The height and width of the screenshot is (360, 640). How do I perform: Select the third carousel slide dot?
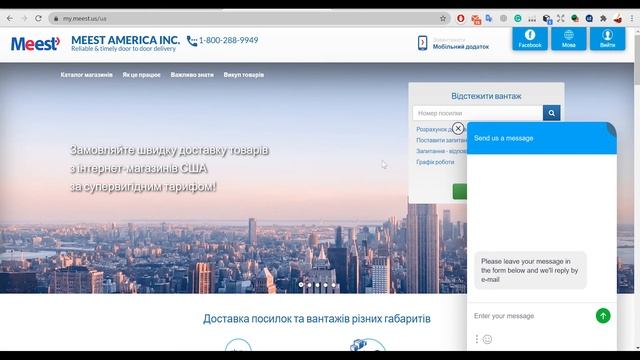pyautogui.click(x=318, y=284)
